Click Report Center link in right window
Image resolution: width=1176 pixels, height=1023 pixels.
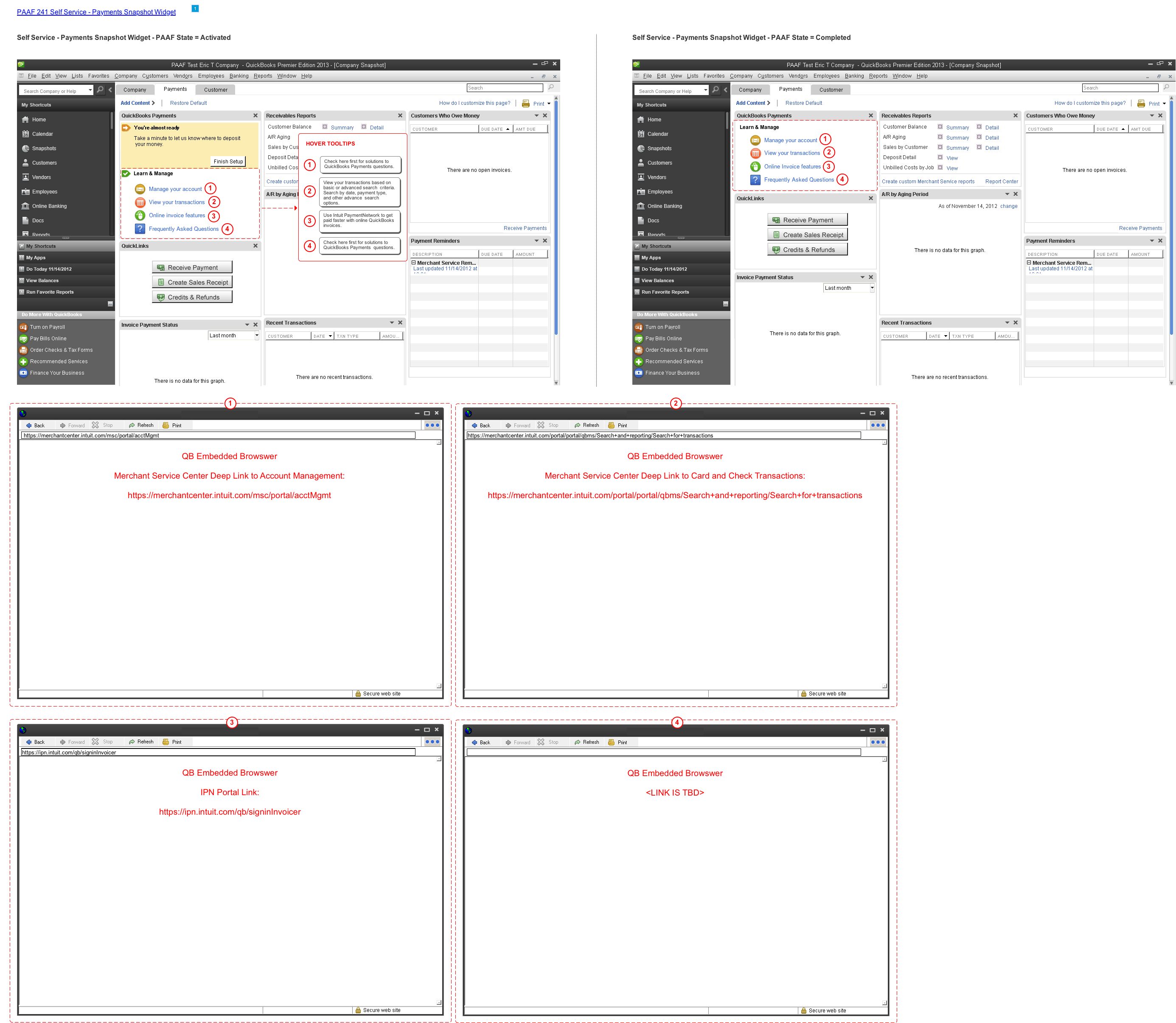1001,182
